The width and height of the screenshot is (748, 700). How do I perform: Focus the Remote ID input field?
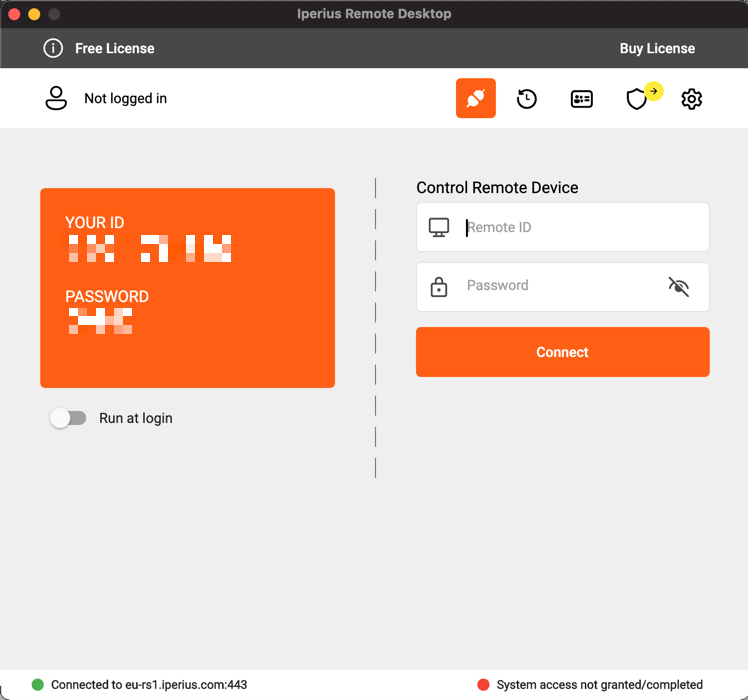click(562, 227)
